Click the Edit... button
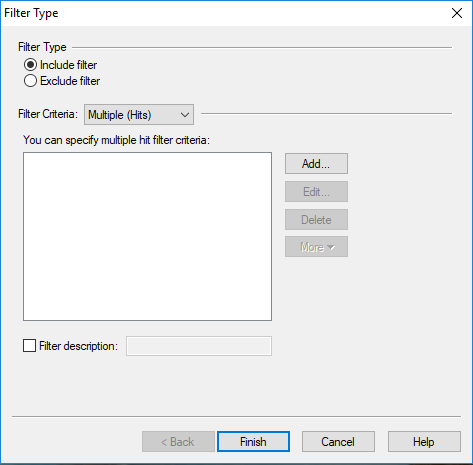The width and height of the screenshot is (473, 465). point(316,192)
